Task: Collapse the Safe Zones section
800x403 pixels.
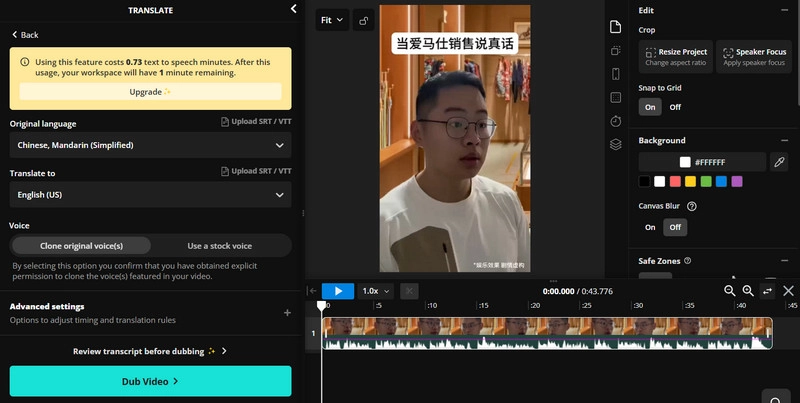Action: pyautogui.click(x=785, y=261)
